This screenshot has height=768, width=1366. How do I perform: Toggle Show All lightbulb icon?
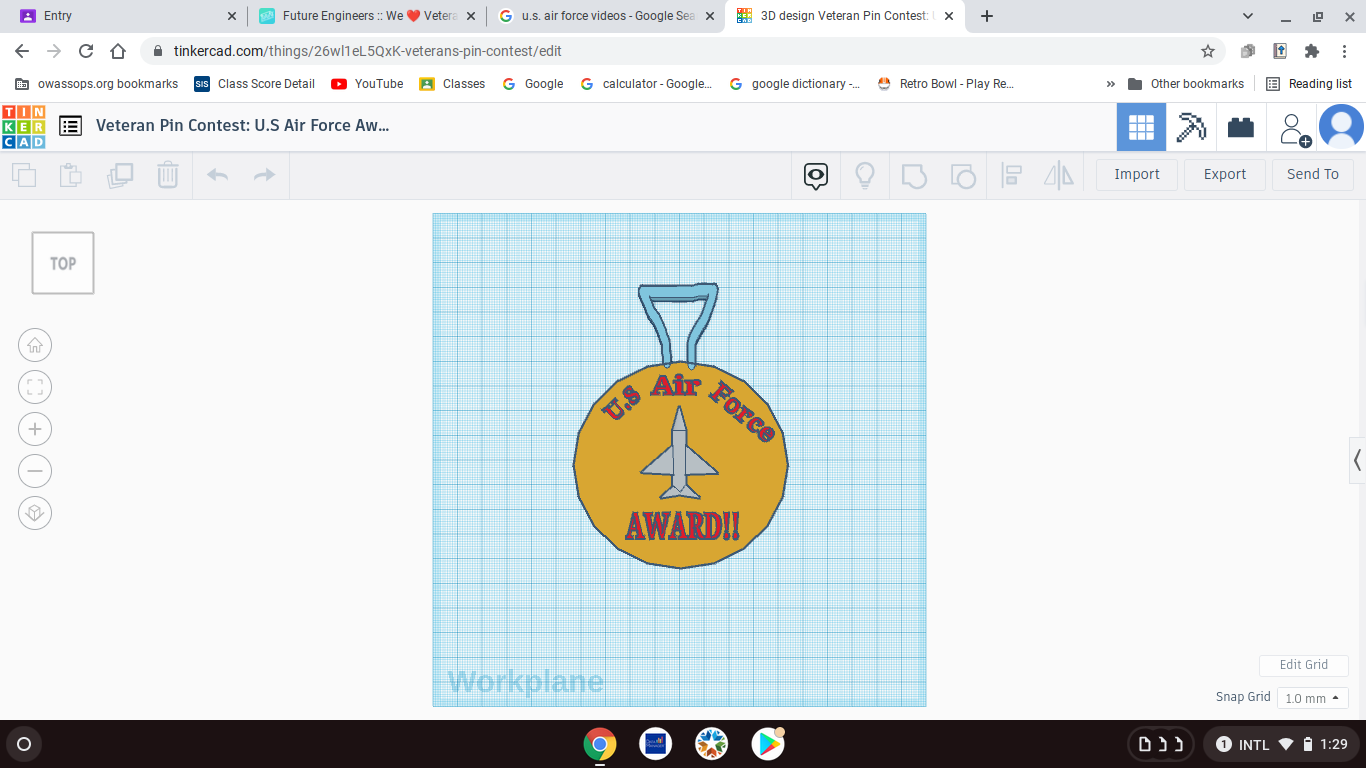(x=865, y=176)
